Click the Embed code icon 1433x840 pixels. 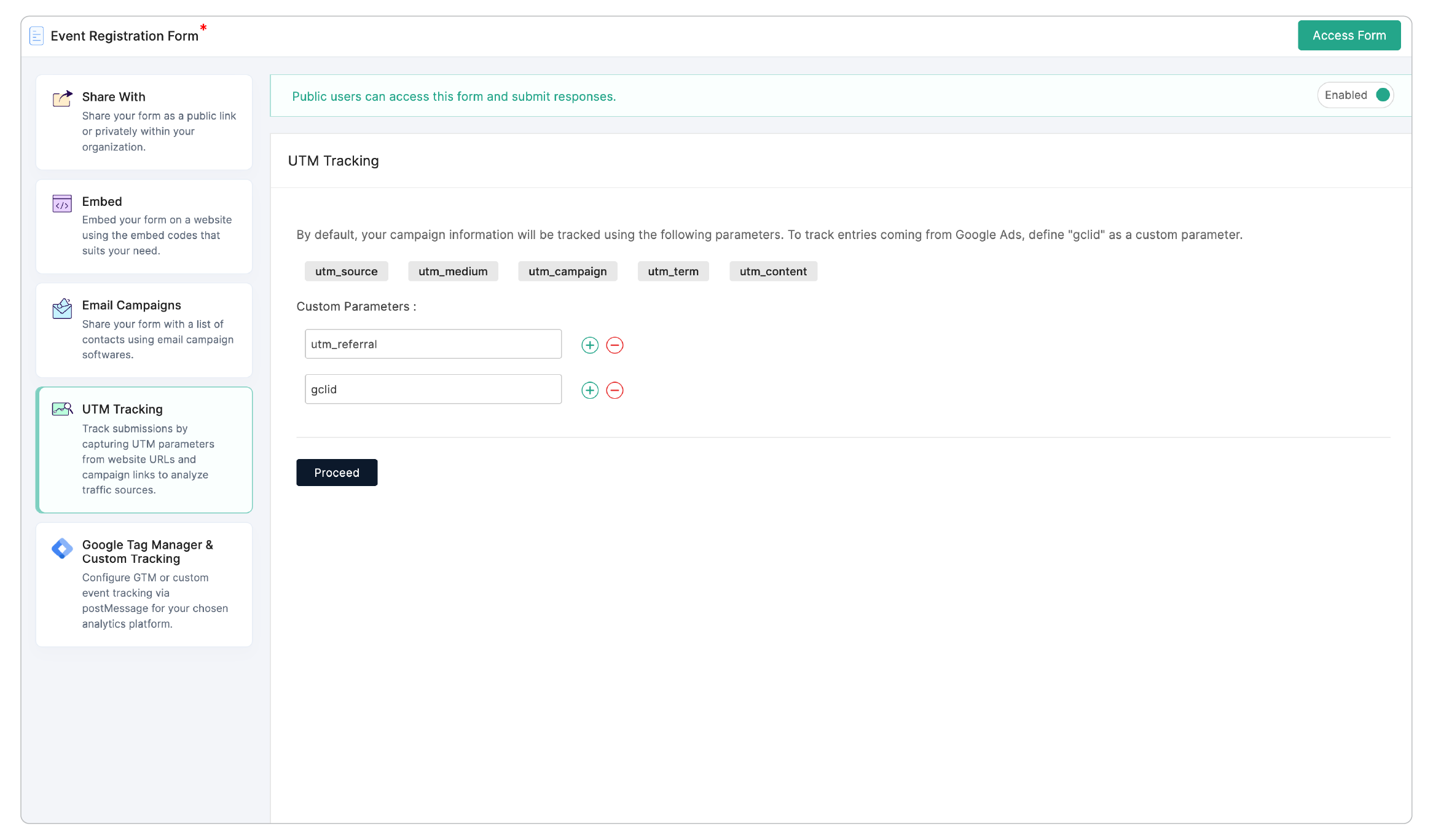pos(61,203)
